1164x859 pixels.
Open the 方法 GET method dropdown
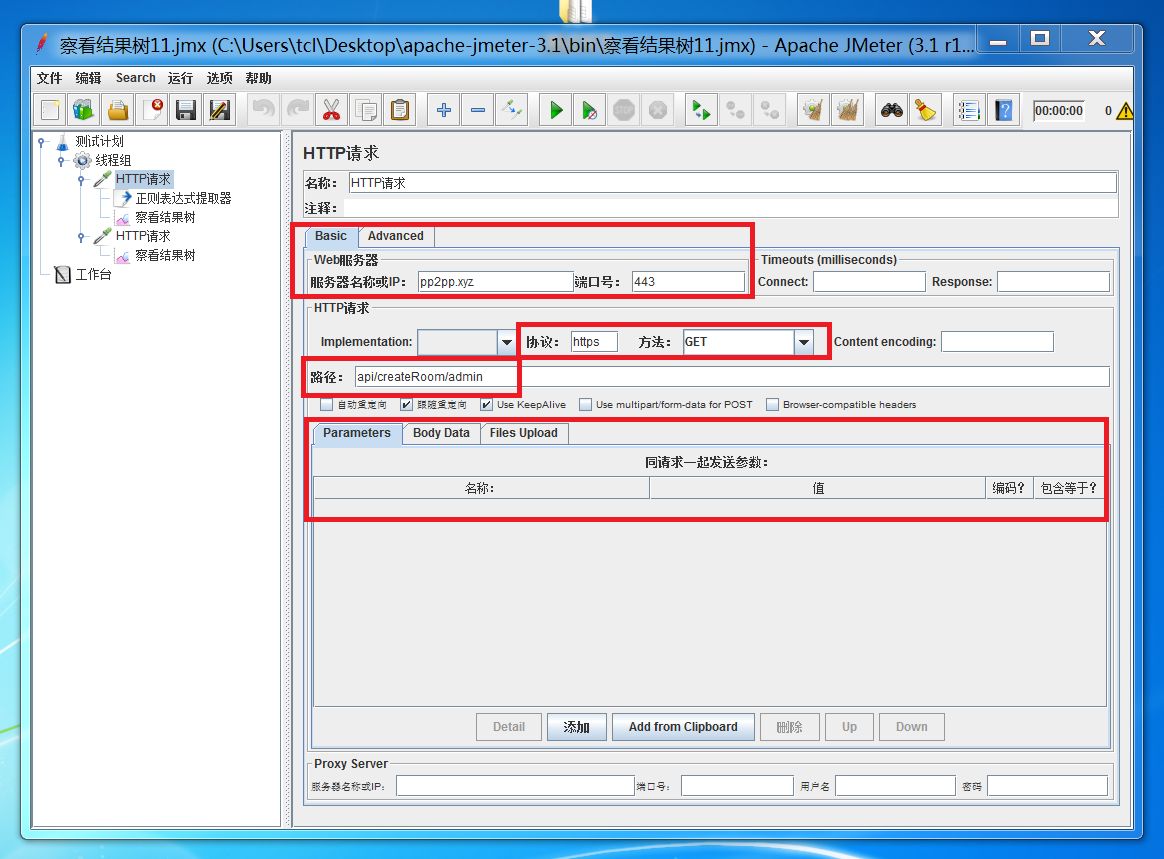803,342
